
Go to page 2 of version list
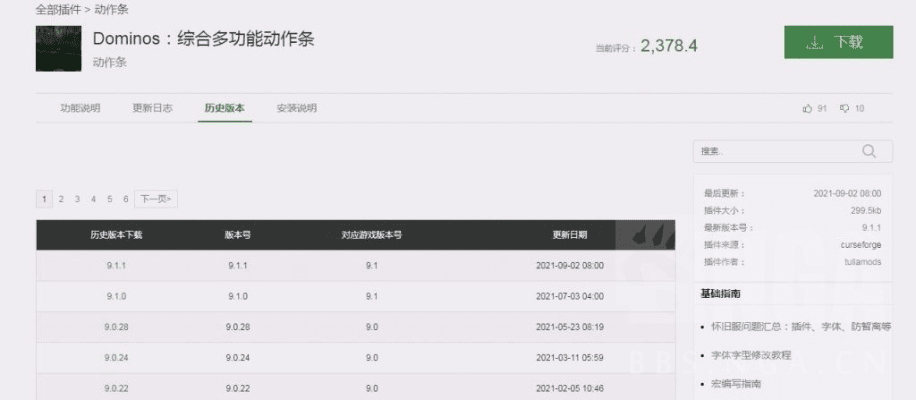point(61,199)
